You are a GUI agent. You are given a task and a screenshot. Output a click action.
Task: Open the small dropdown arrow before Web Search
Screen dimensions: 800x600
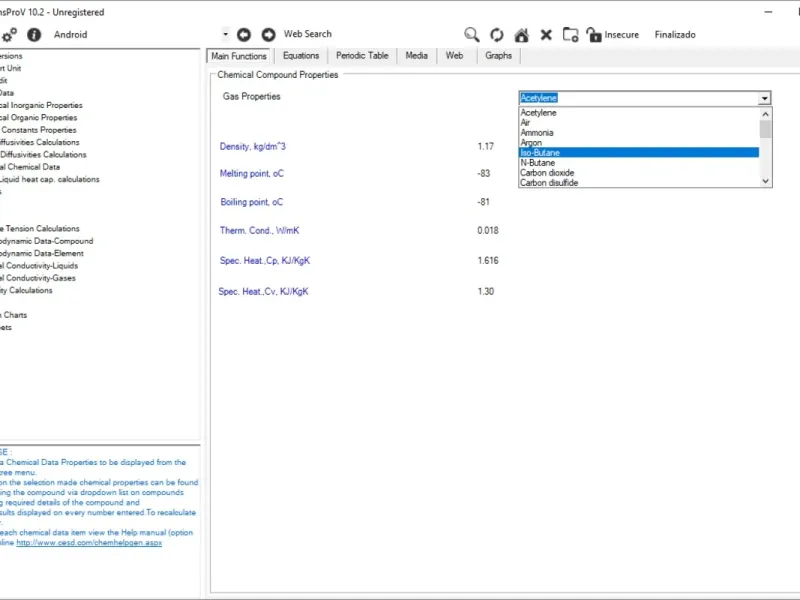coord(226,34)
